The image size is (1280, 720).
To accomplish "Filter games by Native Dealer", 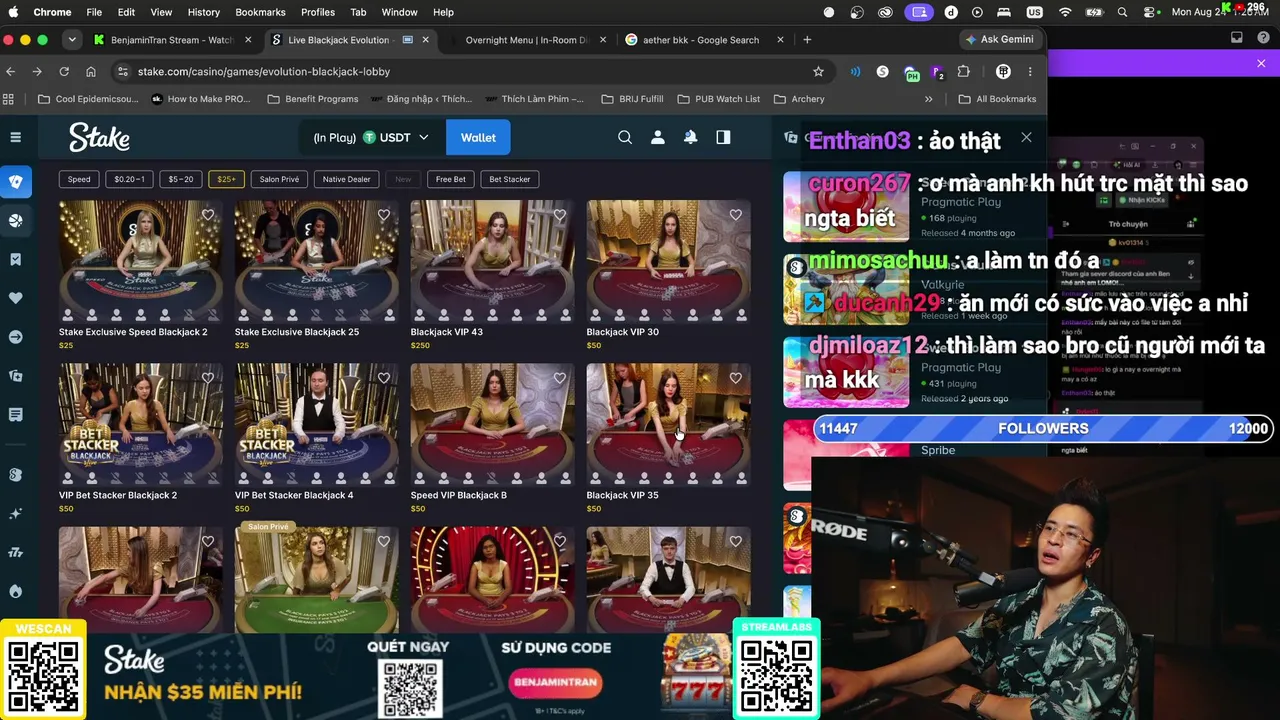I will tap(347, 179).
